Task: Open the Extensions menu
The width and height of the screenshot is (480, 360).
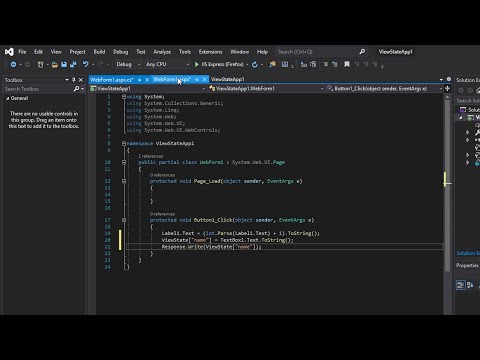Action: click(210, 52)
